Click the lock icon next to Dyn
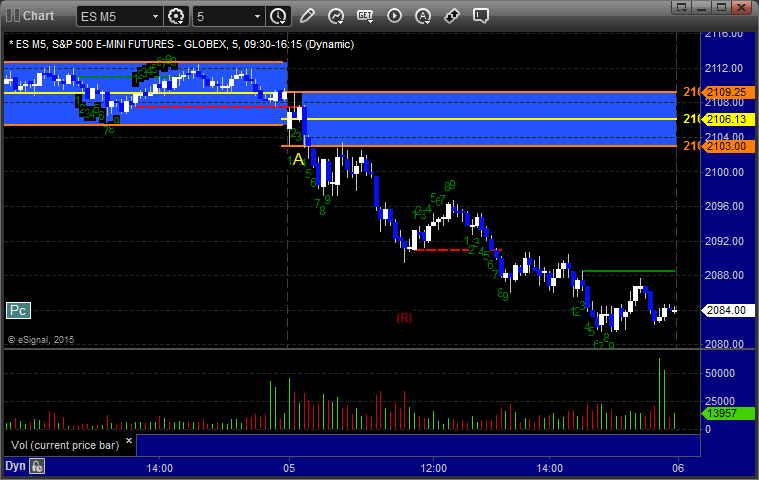Screen dimensions: 759x480 click(x=37, y=466)
